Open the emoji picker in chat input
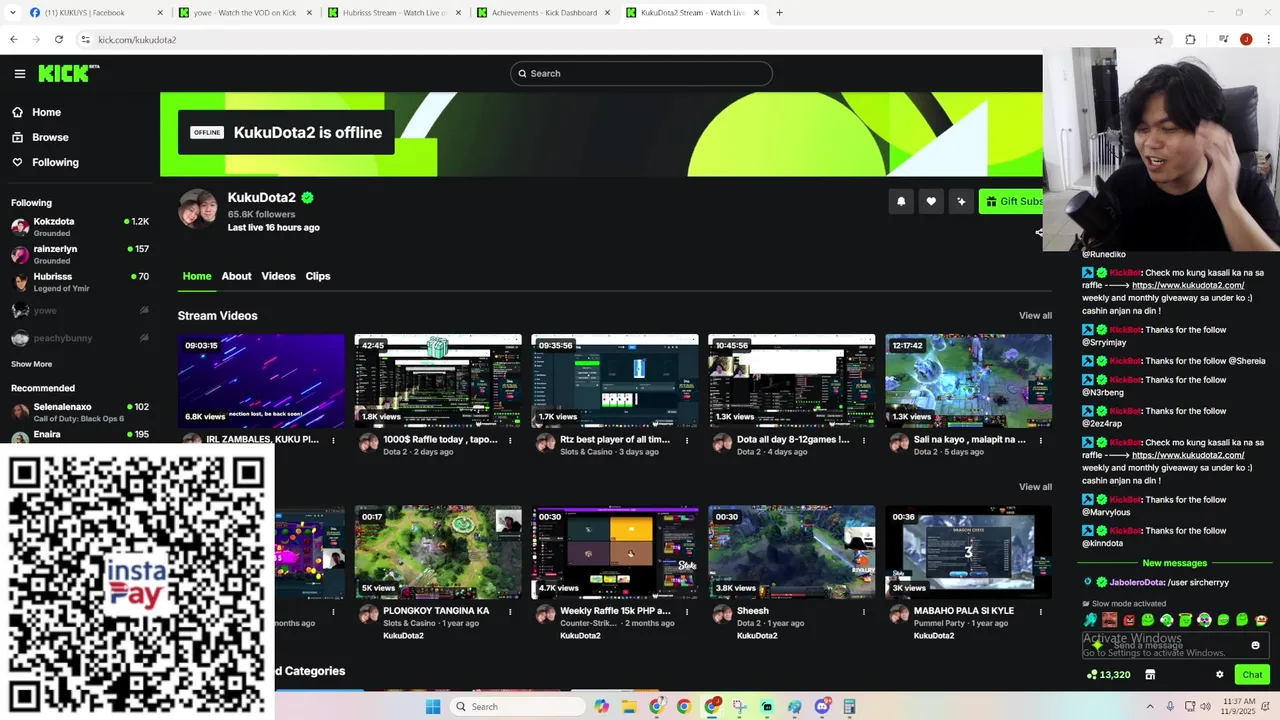 point(1256,646)
